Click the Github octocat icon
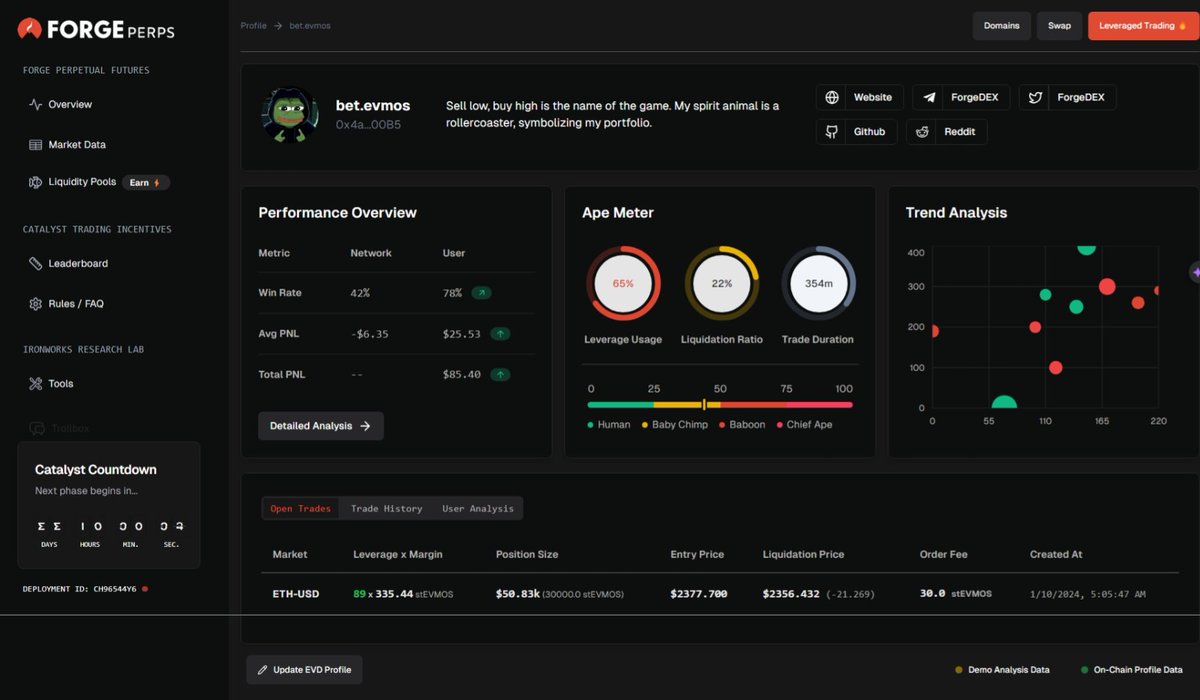This screenshot has height=700, width=1200. [832, 131]
